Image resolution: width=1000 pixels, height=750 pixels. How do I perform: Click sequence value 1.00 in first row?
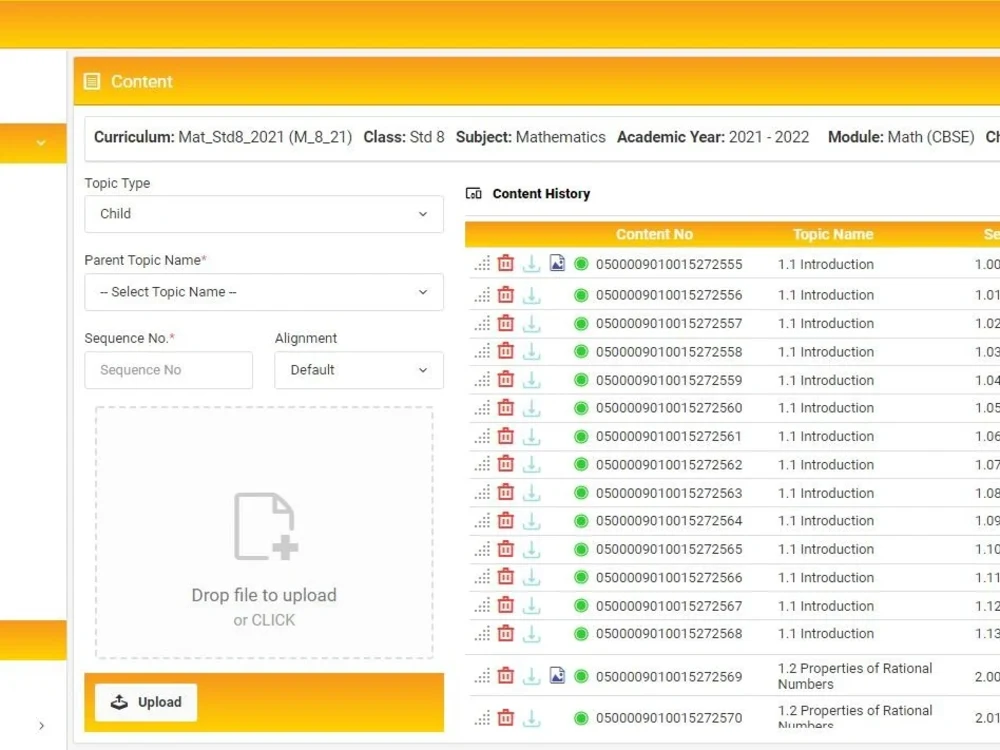click(987, 264)
